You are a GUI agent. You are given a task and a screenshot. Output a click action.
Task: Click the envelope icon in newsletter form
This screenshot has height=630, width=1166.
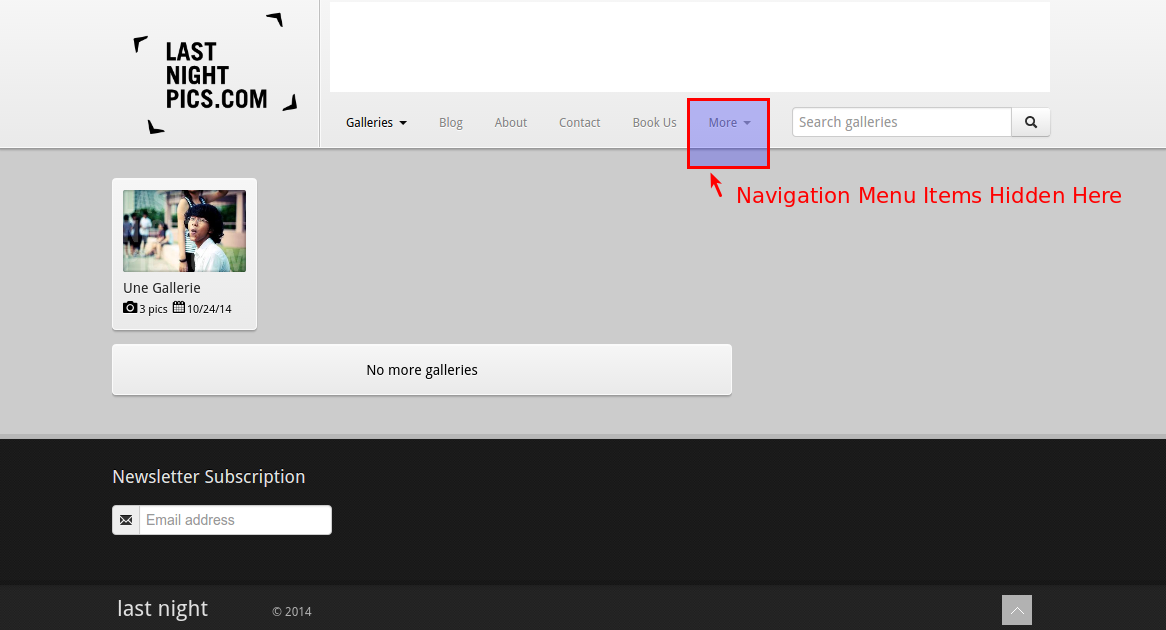click(x=126, y=520)
